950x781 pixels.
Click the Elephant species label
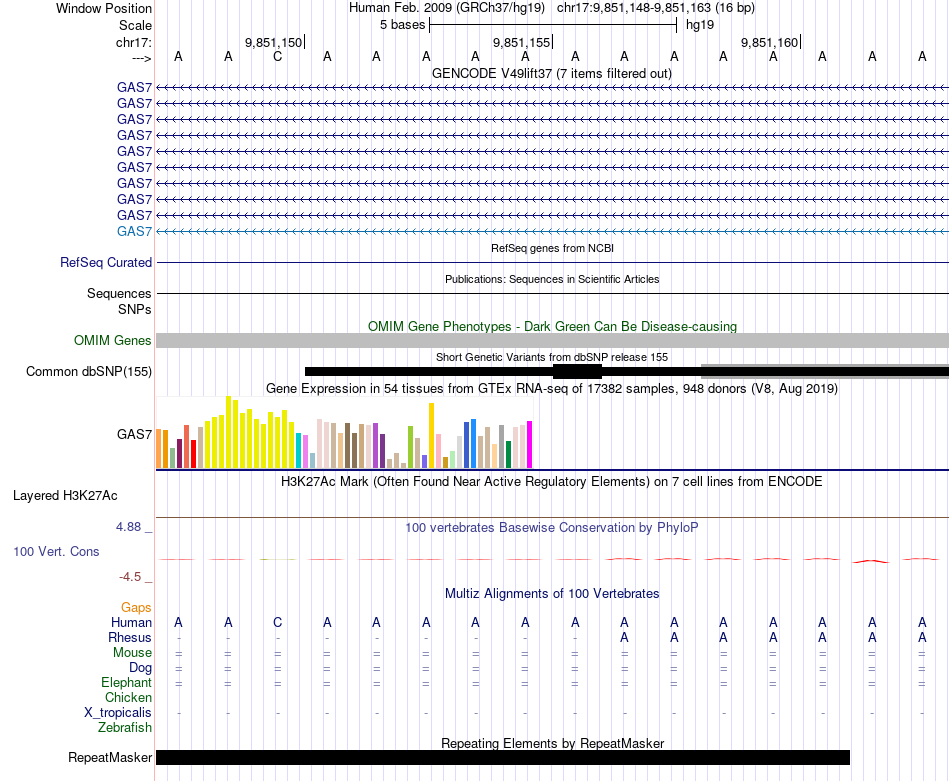click(126, 683)
